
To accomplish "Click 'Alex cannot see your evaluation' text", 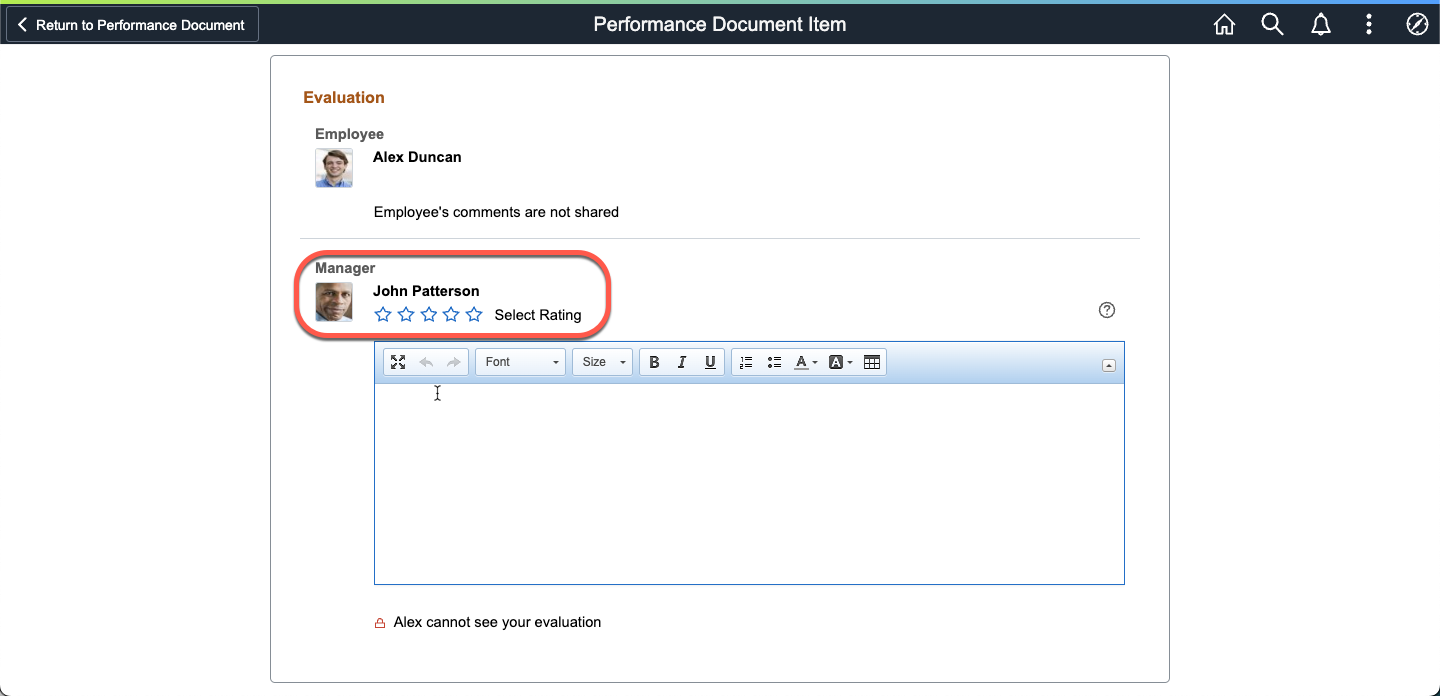I will [x=497, y=622].
